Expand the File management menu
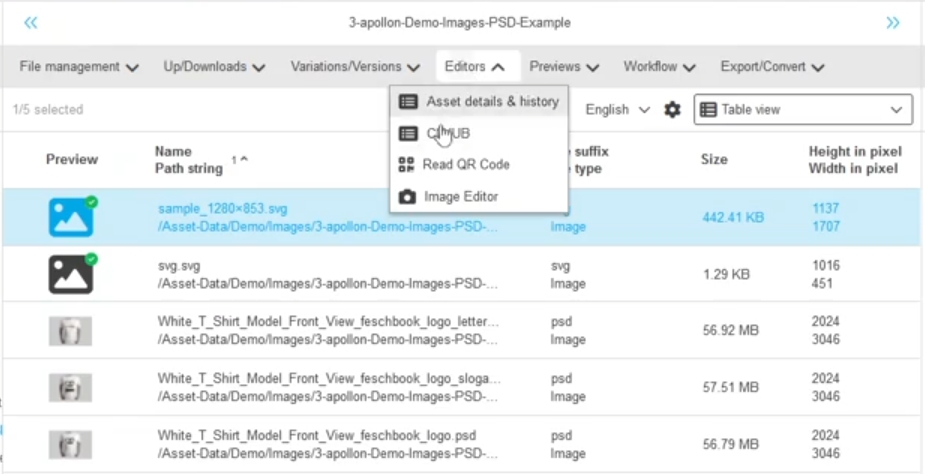This screenshot has height=474, width=925. pos(79,67)
